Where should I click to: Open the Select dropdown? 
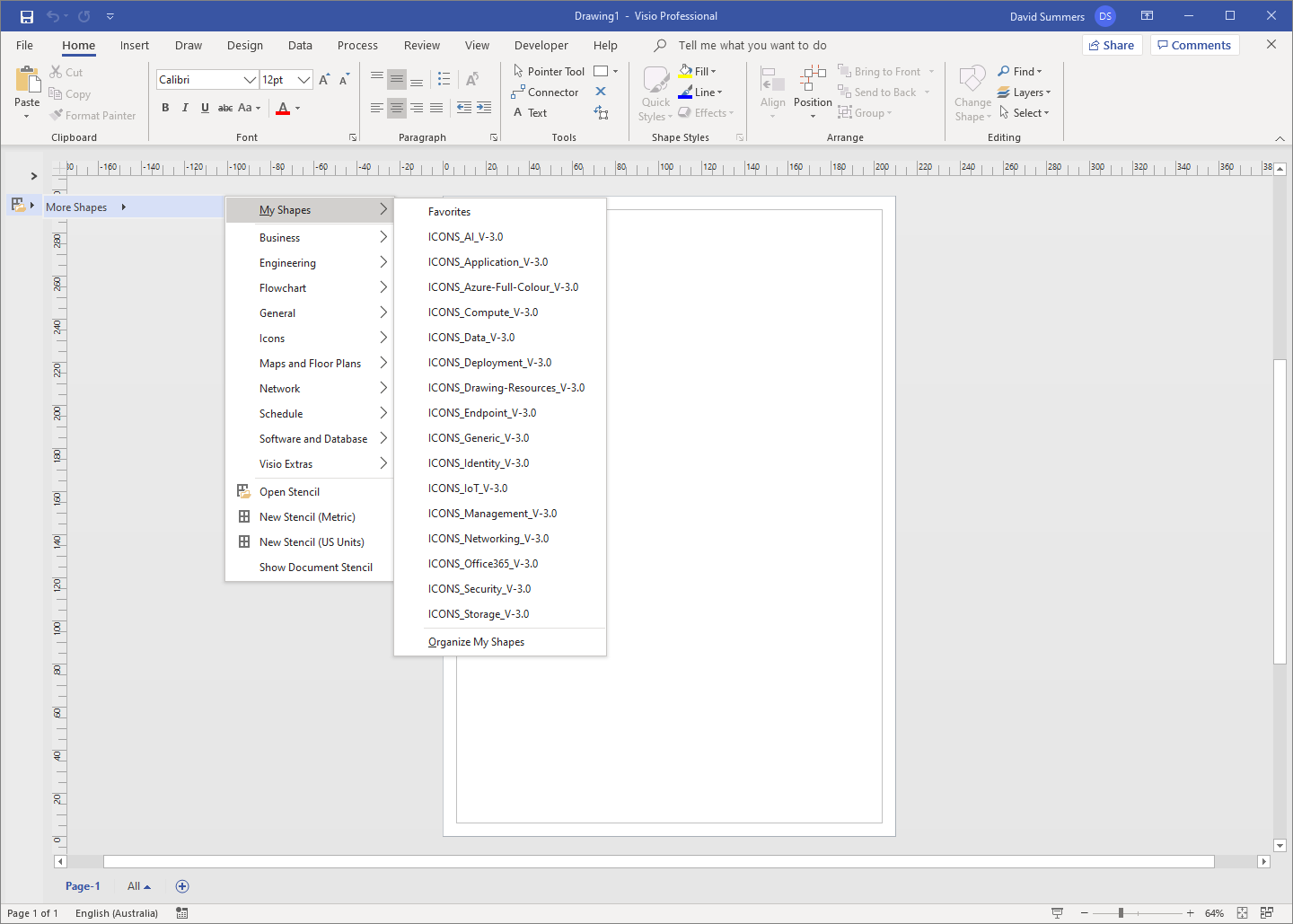1024,112
